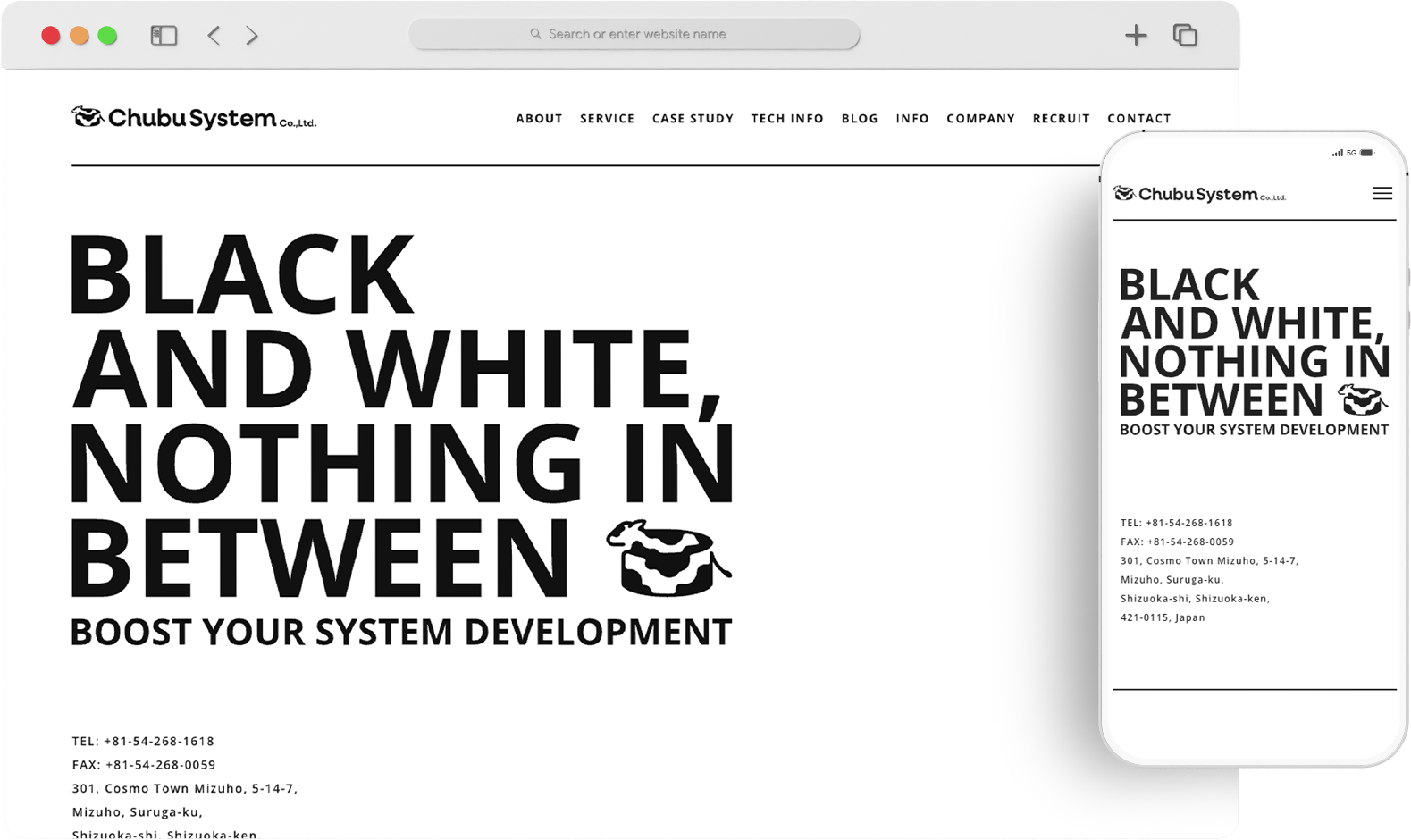Go to TECH INFO page
This screenshot has height=840, width=1411.
click(x=787, y=118)
